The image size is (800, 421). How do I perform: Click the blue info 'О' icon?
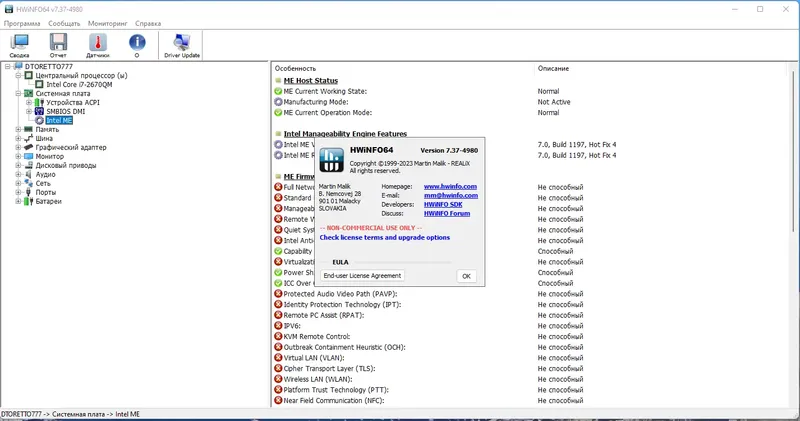(137, 42)
